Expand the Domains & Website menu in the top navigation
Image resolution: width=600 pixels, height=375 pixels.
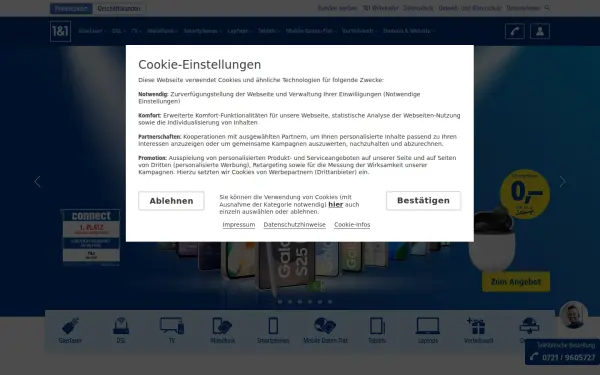point(409,31)
